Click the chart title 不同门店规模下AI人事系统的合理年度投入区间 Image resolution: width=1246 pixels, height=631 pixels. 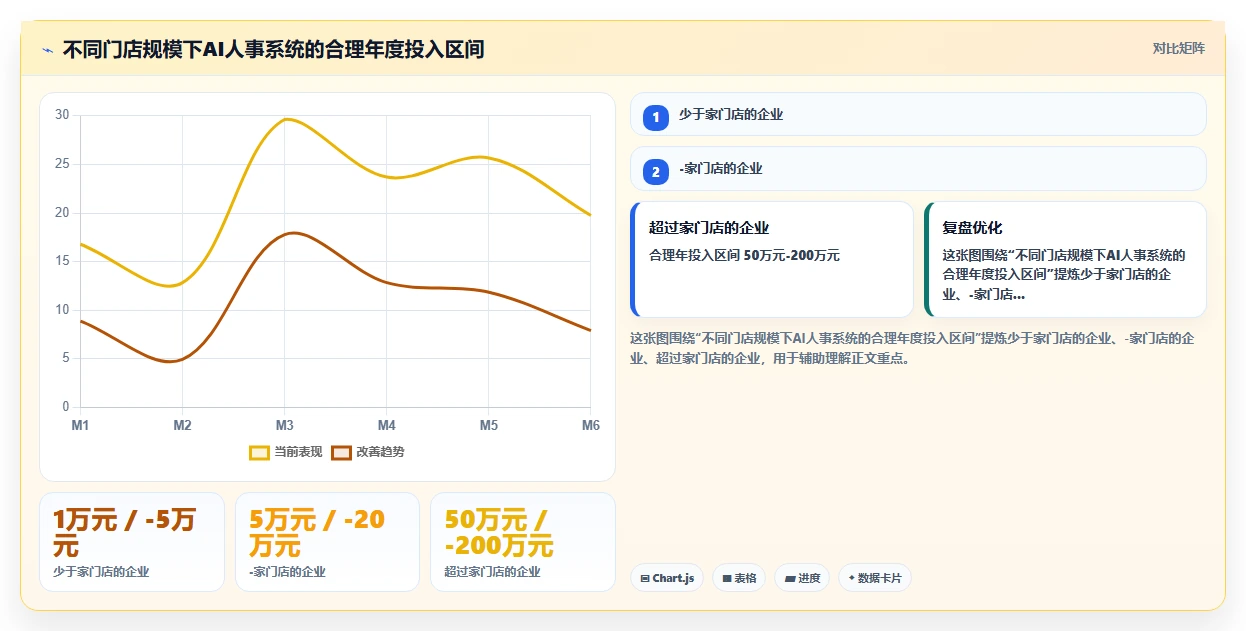point(273,49)
